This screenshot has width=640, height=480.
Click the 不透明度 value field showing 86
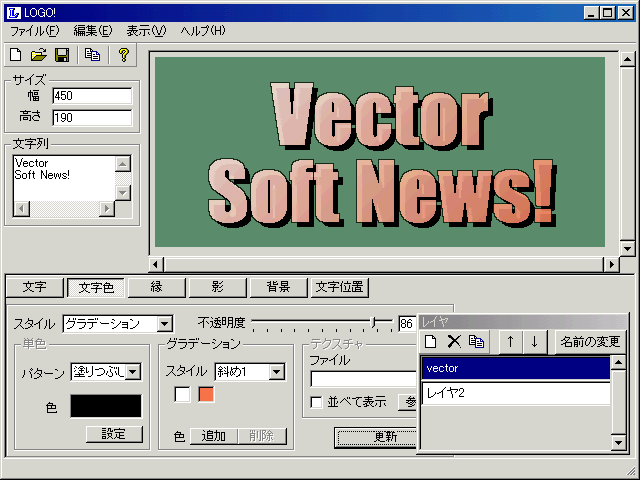(408, 324)
